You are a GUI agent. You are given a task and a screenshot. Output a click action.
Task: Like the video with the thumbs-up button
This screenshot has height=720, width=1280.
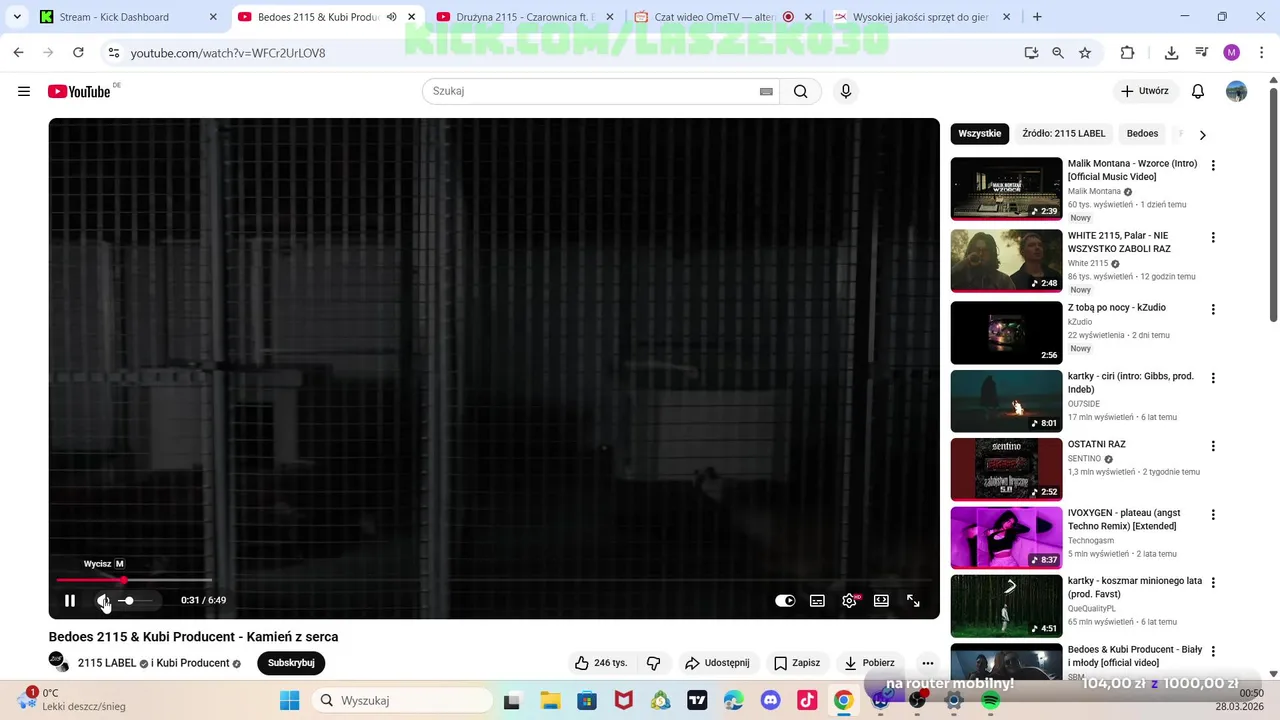(601, 663)
